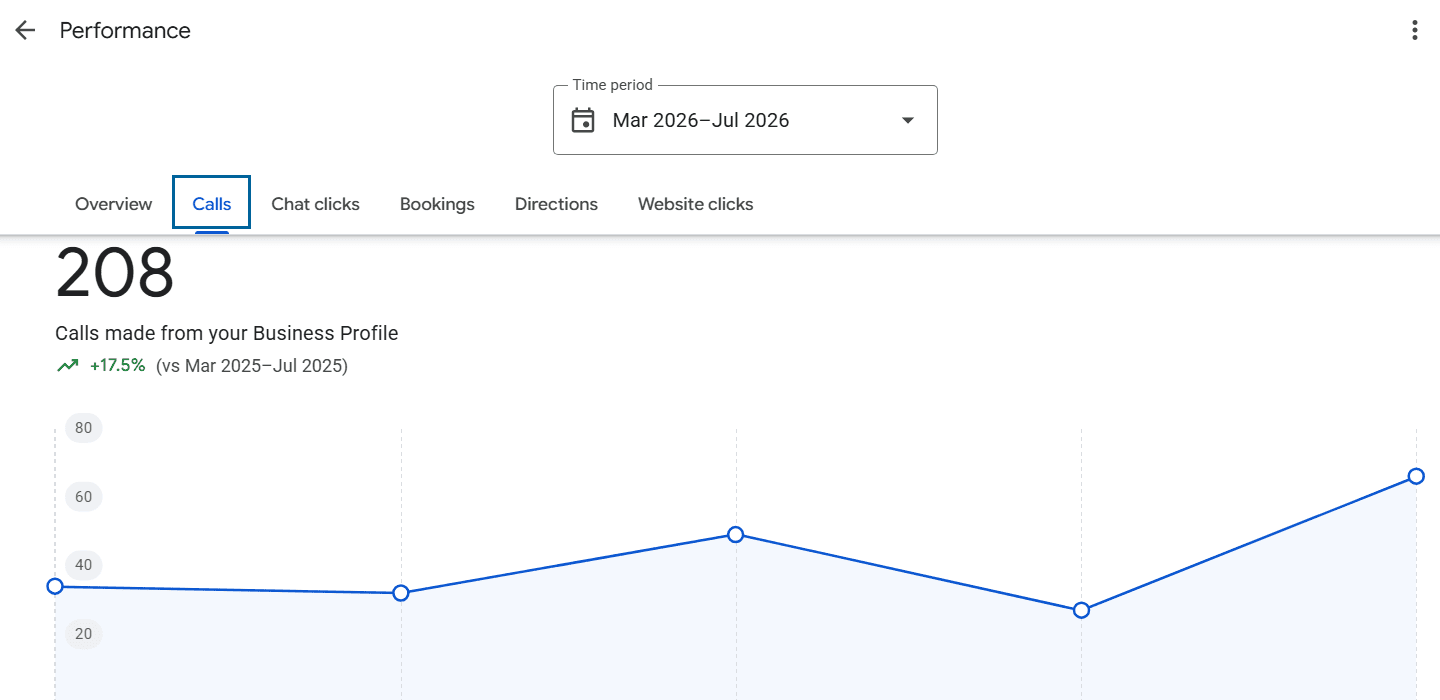Click the 80 y-axis label
The height and width of the screenshot is (700, 1440).
[x=84, y=428]
